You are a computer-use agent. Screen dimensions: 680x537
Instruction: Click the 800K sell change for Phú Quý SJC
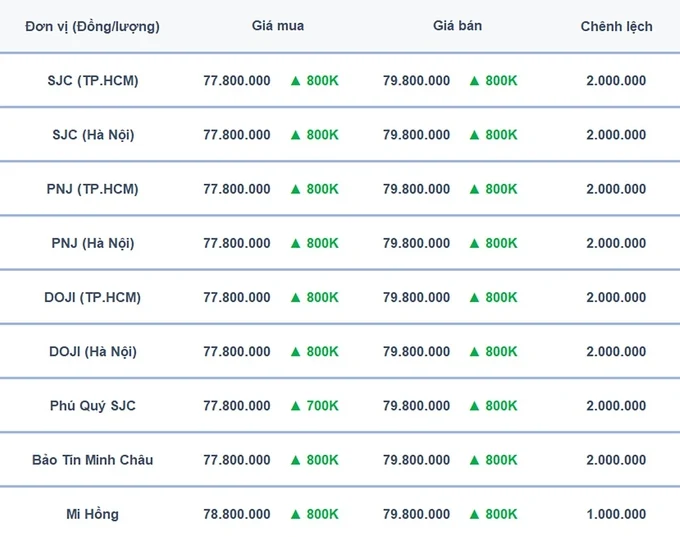pos(501,406)
